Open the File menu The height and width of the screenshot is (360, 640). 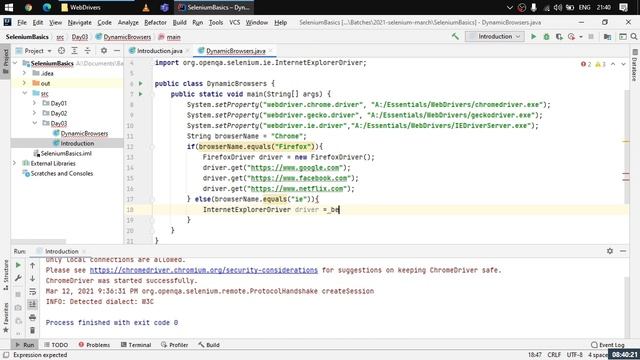point(22,22)
